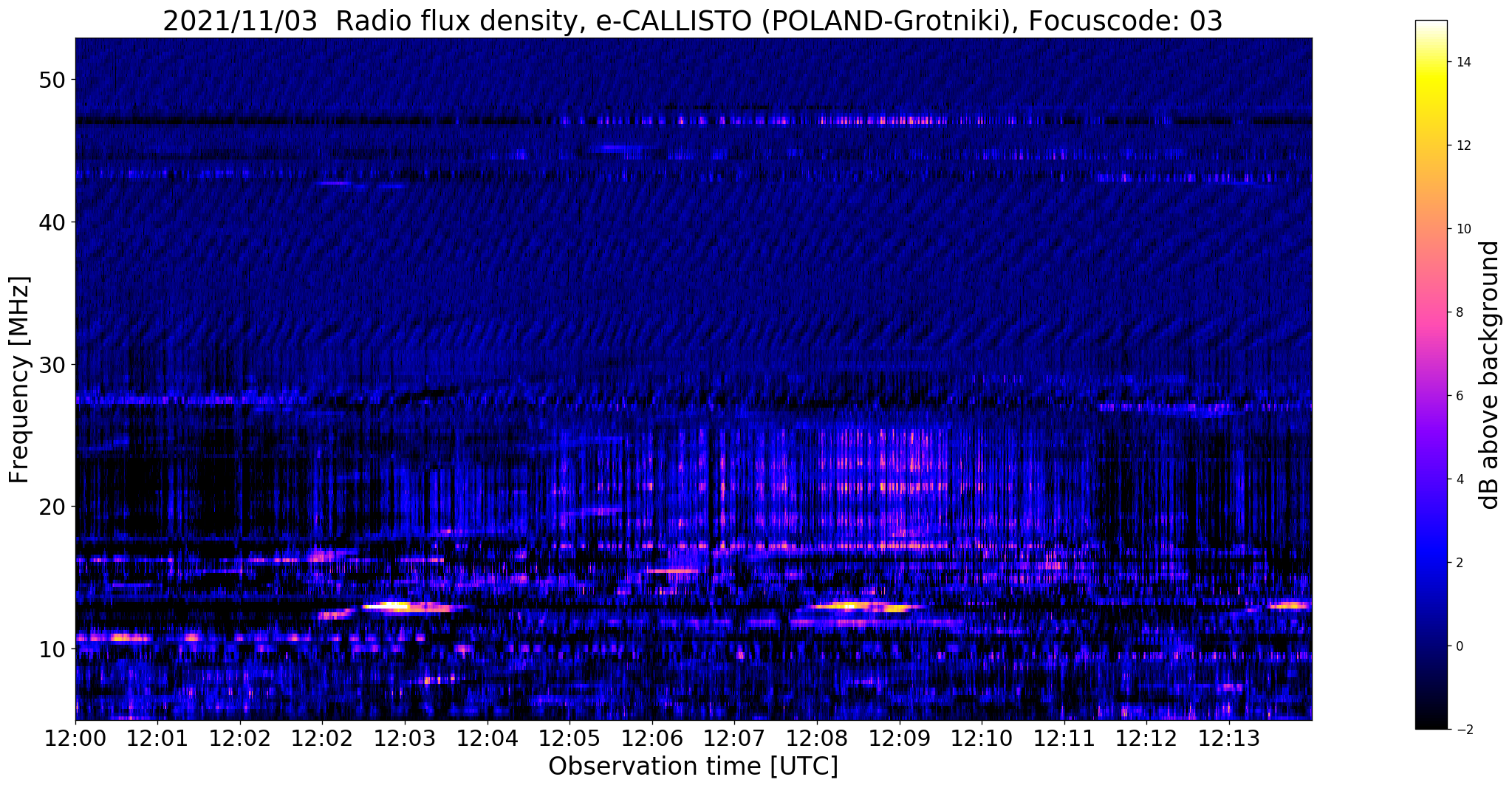
Task: Click the 'Frequency [MHz]' axis label
Action: (x=20, y=380)
